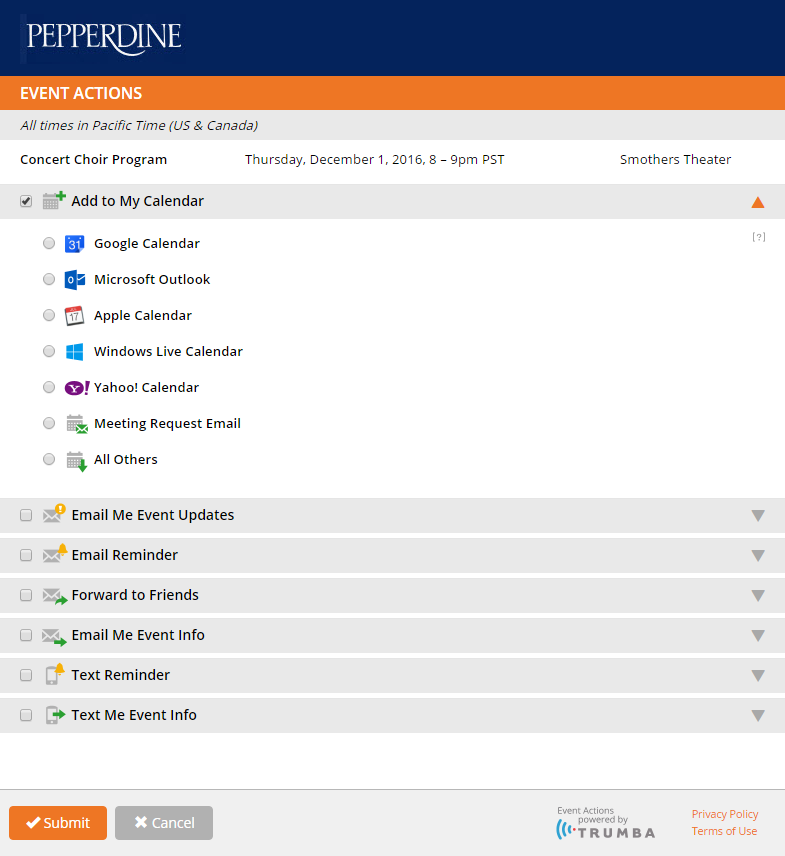Screen dimensions: 785x856
Task: Check the Email Me Event Updates checkbox
Action: click(26, 515)
